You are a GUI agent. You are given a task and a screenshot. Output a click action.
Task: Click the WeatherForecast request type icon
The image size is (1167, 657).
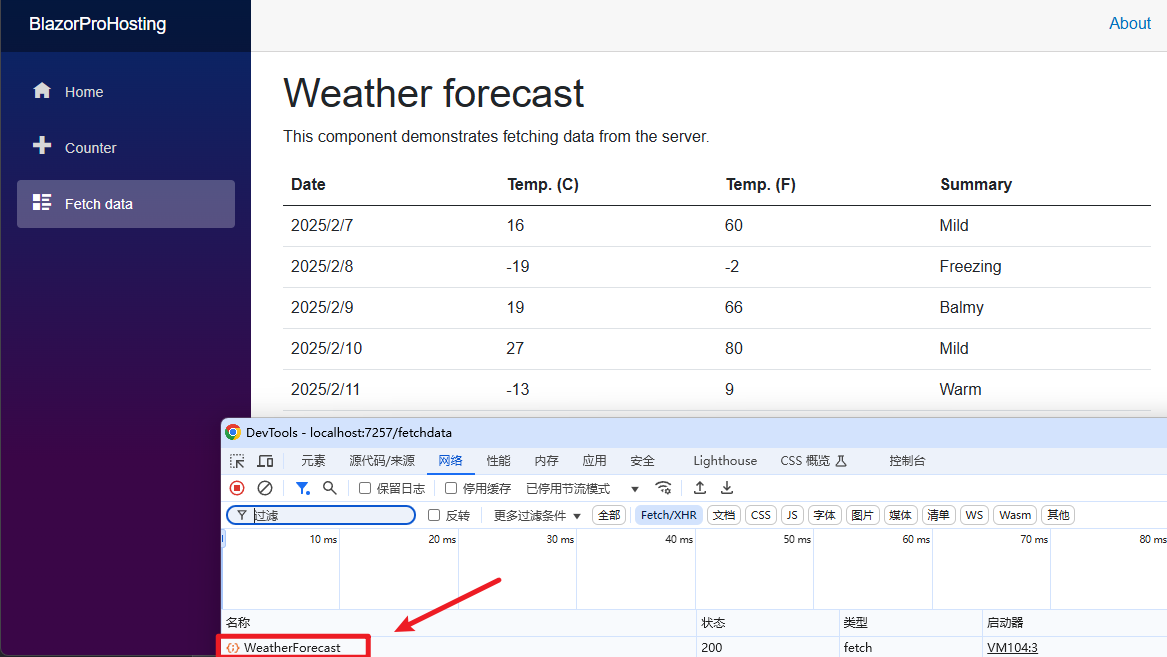[233, 648]
